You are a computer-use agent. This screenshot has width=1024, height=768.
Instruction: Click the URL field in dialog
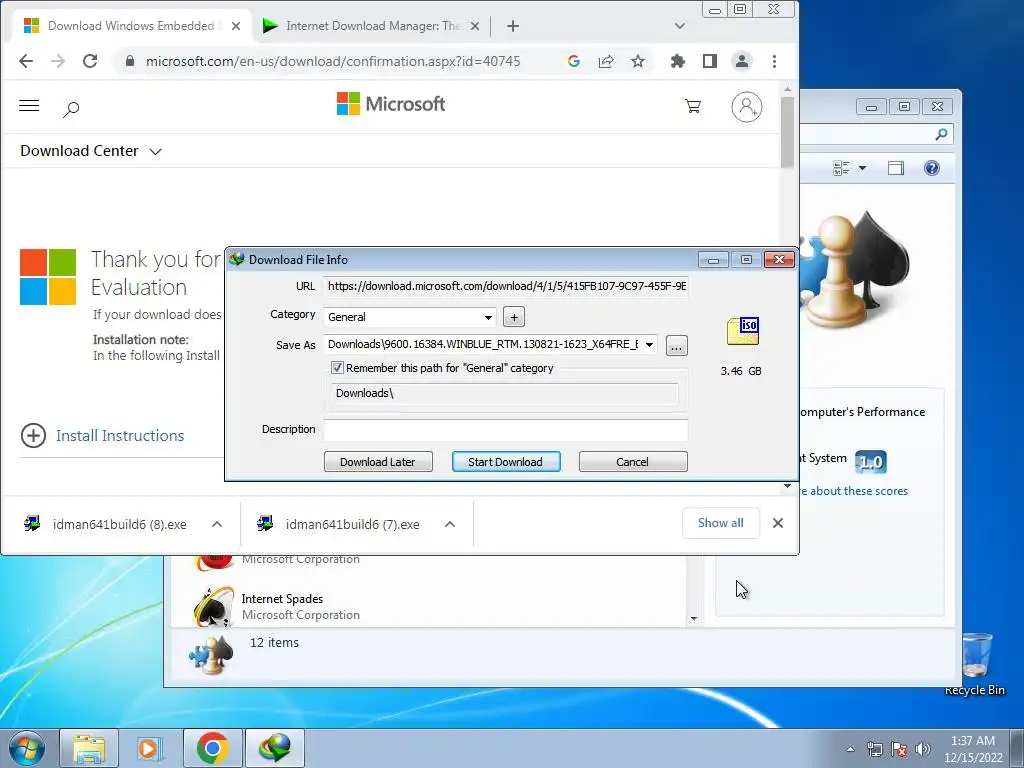pos(506,286)
